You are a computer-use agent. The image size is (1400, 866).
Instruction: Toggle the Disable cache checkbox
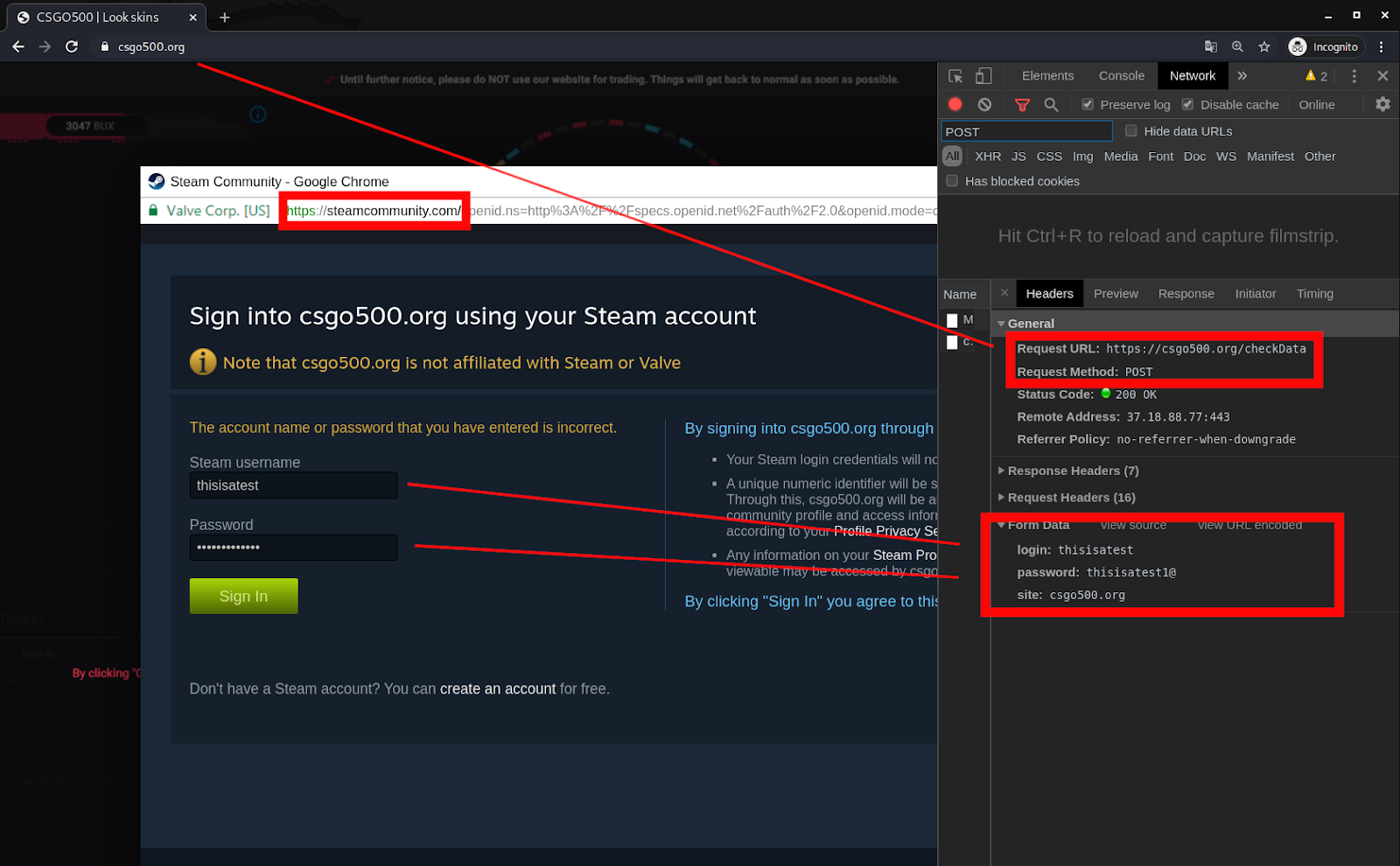point(1187,104)
